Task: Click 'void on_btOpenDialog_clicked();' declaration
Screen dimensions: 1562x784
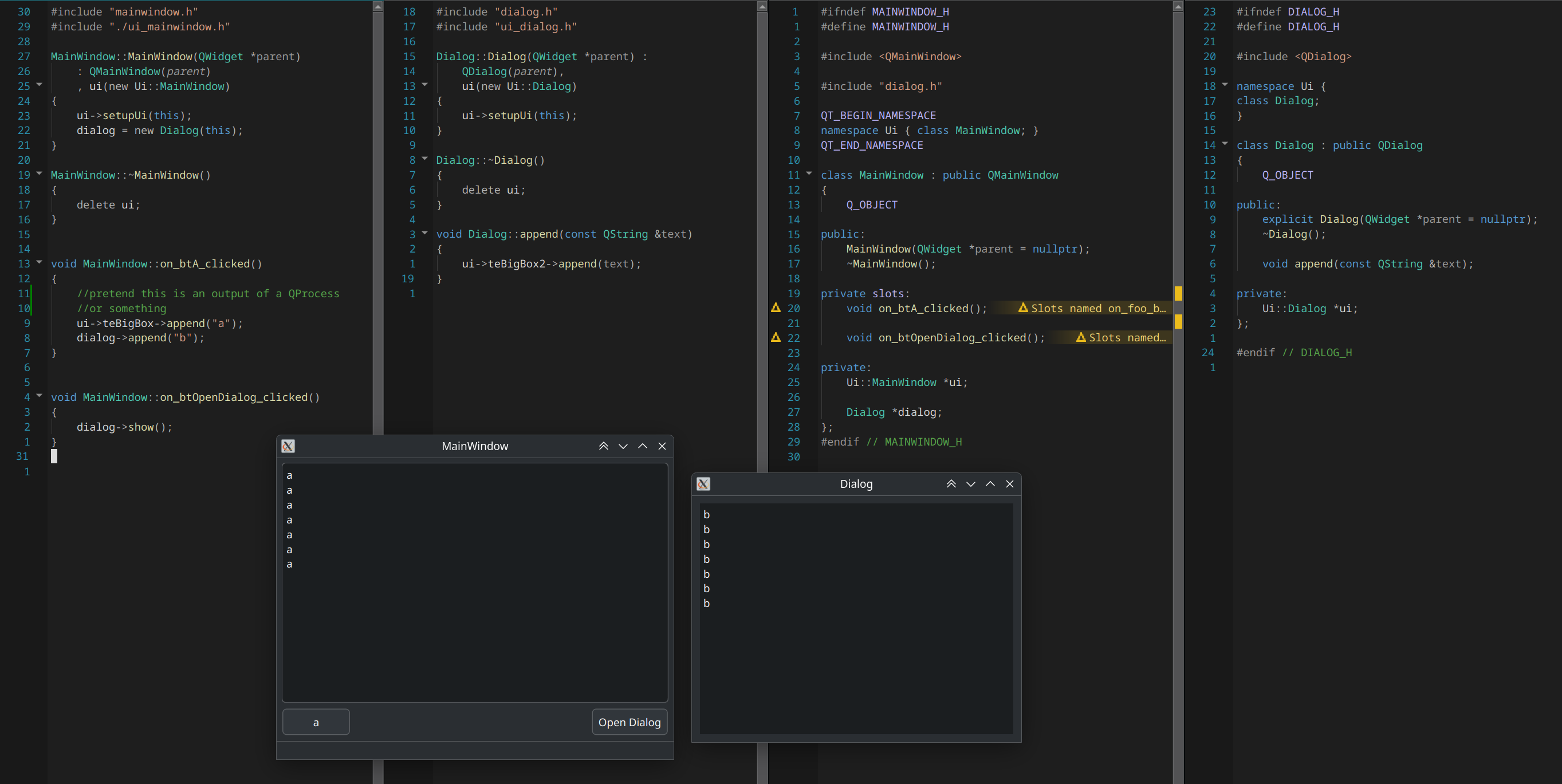Action: pyautogui.click(x=945, y=338)
